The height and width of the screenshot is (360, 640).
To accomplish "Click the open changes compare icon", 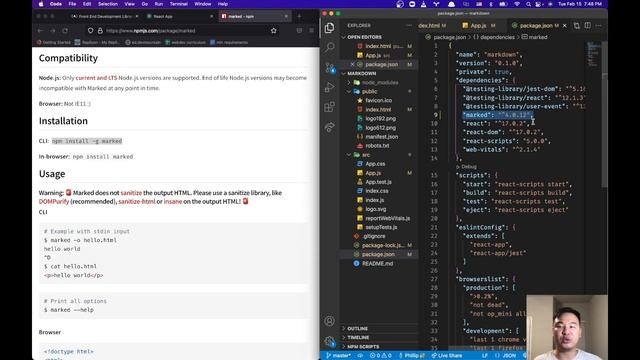I will 577,25.
